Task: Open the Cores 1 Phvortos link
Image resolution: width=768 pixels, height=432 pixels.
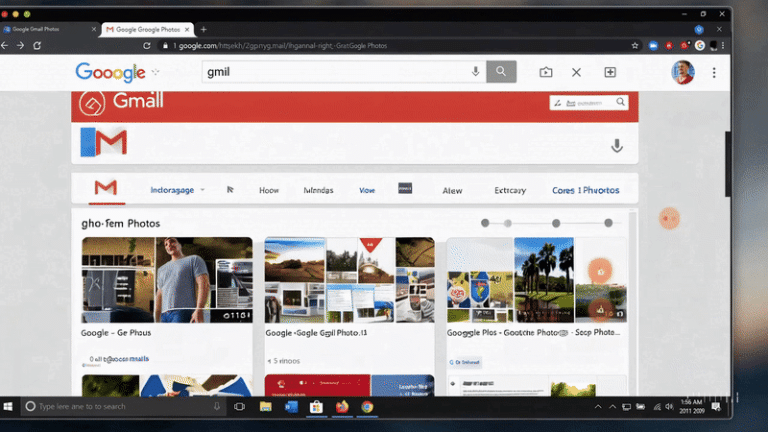Action: (x=586, y=190)
